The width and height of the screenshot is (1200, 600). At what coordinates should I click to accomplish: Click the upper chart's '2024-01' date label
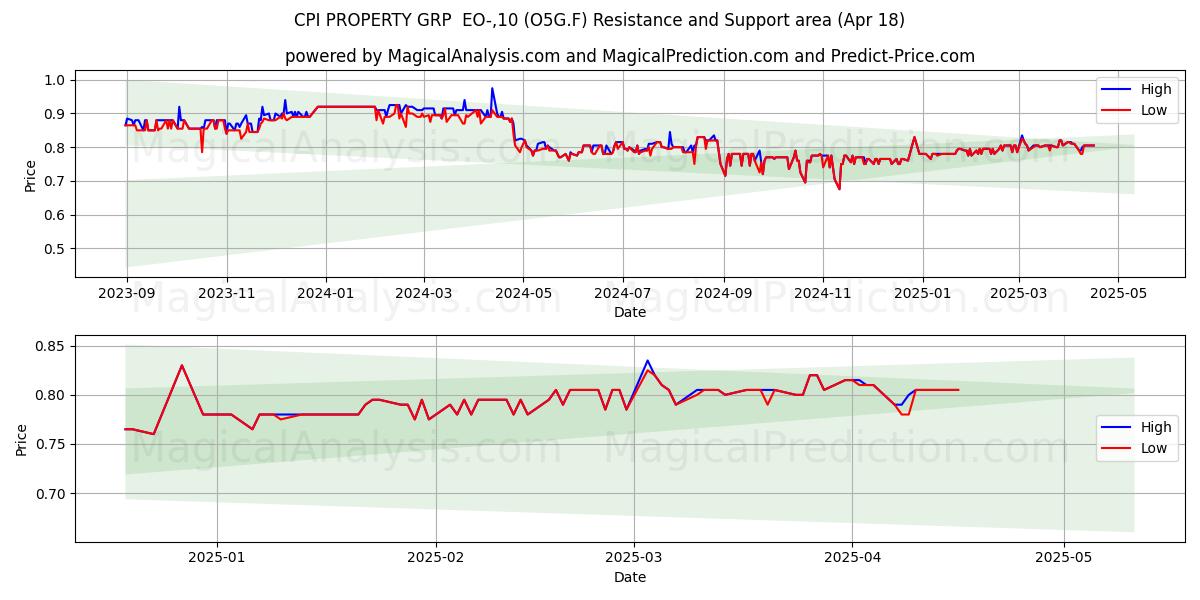click(x=326, y=294)
